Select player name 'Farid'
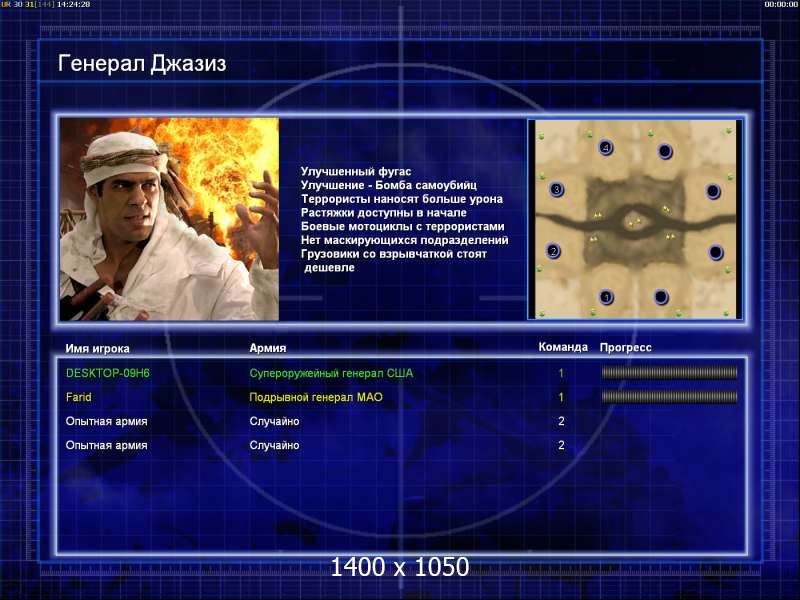The width and height of the screenshot is (800, 600). (x=79, y=397)
